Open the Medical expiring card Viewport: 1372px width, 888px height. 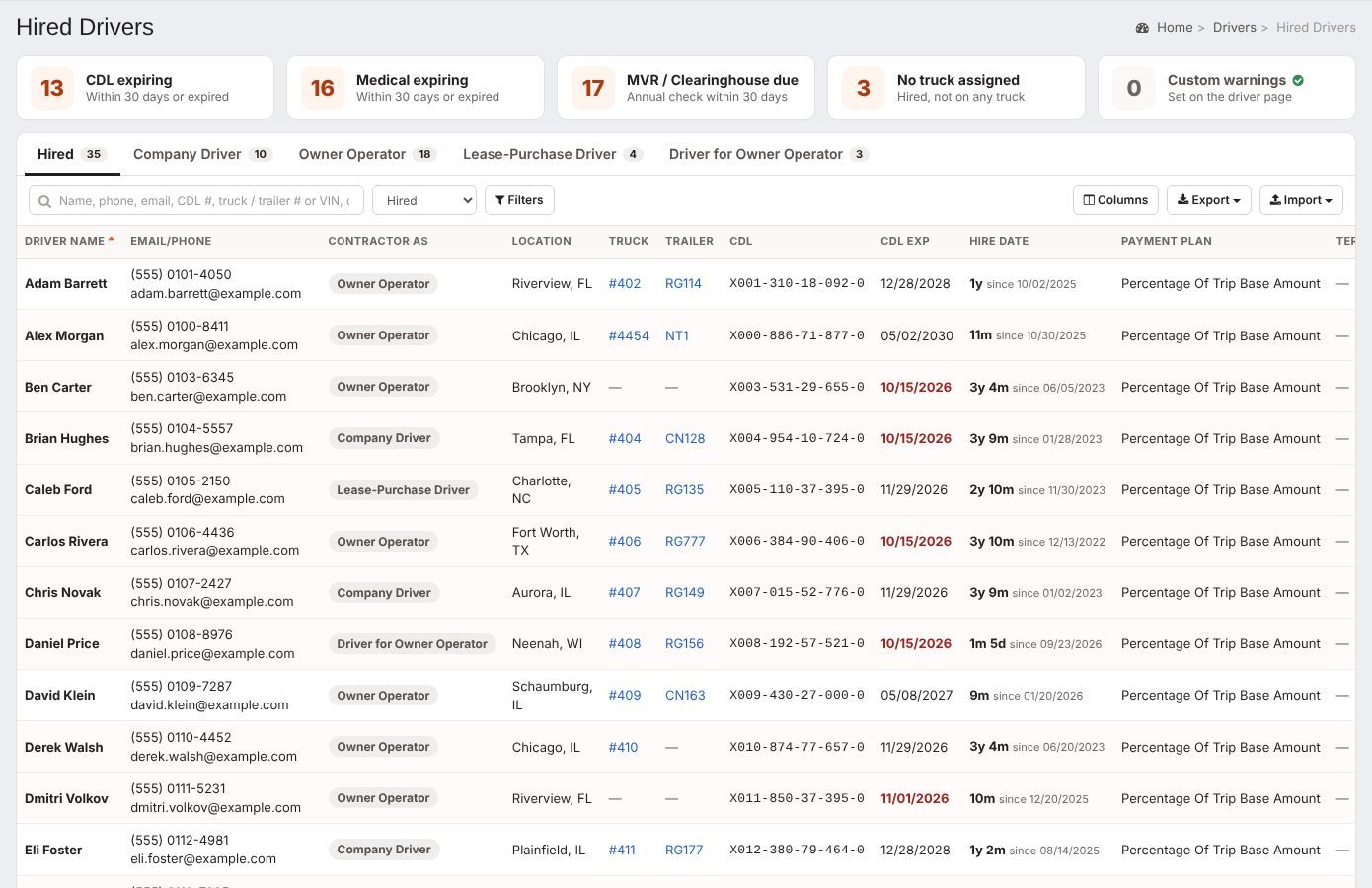(416, 88)
